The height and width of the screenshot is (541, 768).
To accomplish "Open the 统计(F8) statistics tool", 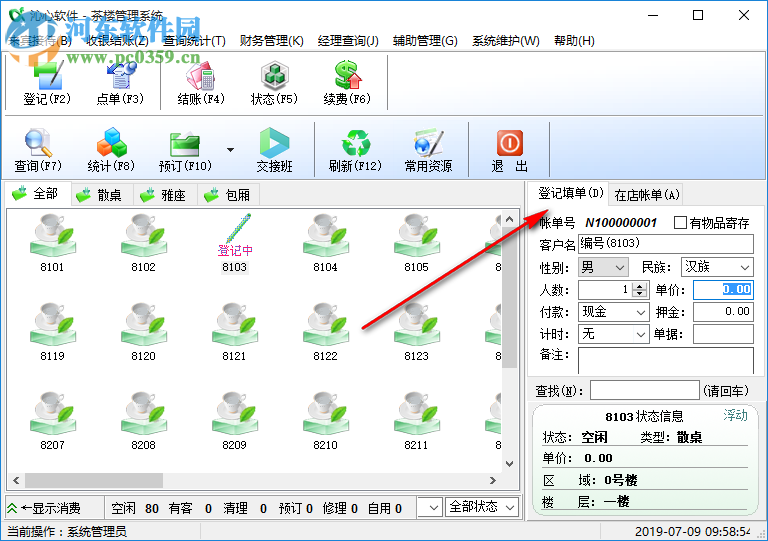I will (x=111, y=150).
